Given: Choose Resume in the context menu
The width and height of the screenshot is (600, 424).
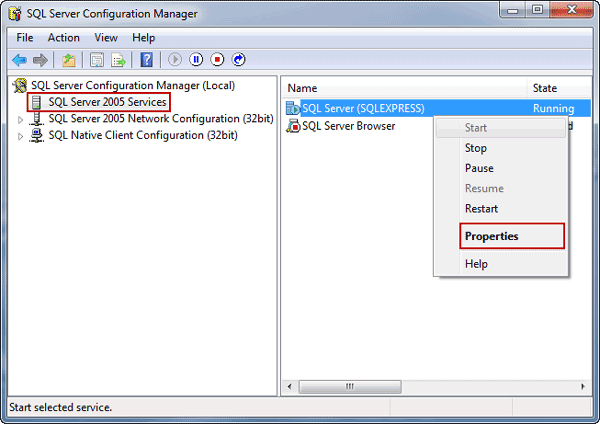Looking at the screenshot, I should [501, 188].
